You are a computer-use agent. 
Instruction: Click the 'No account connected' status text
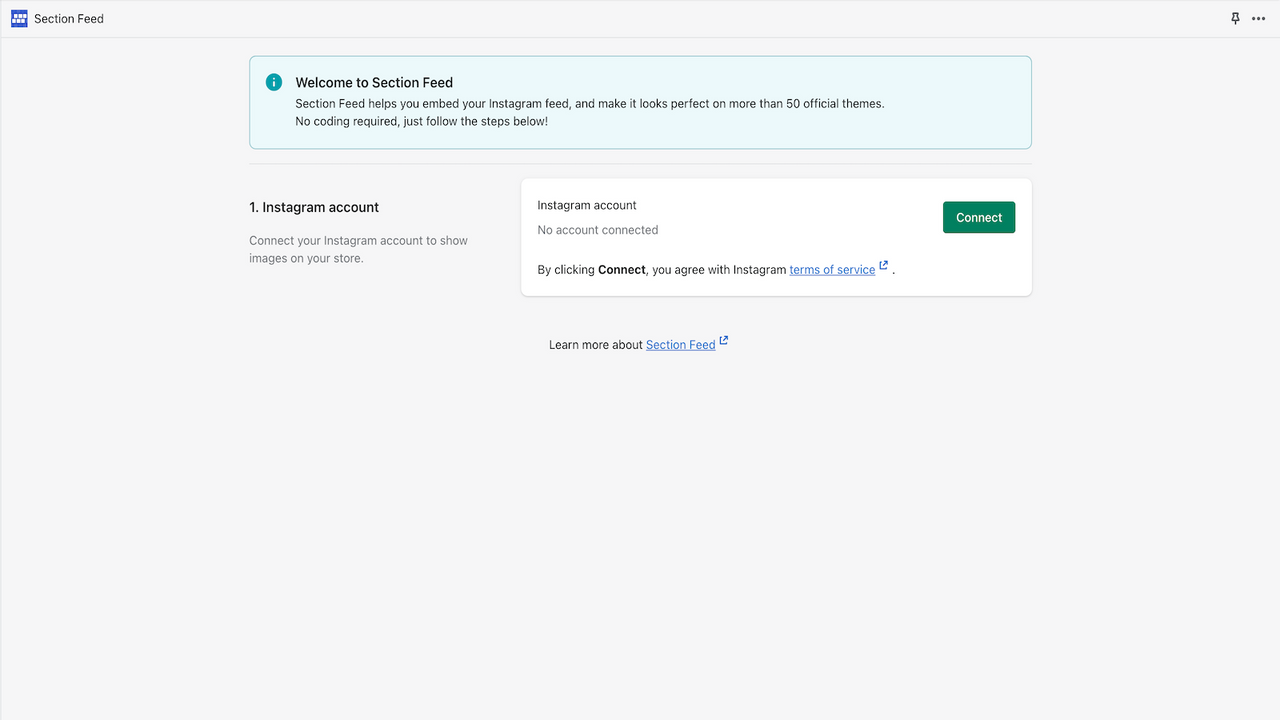point(598,230)
